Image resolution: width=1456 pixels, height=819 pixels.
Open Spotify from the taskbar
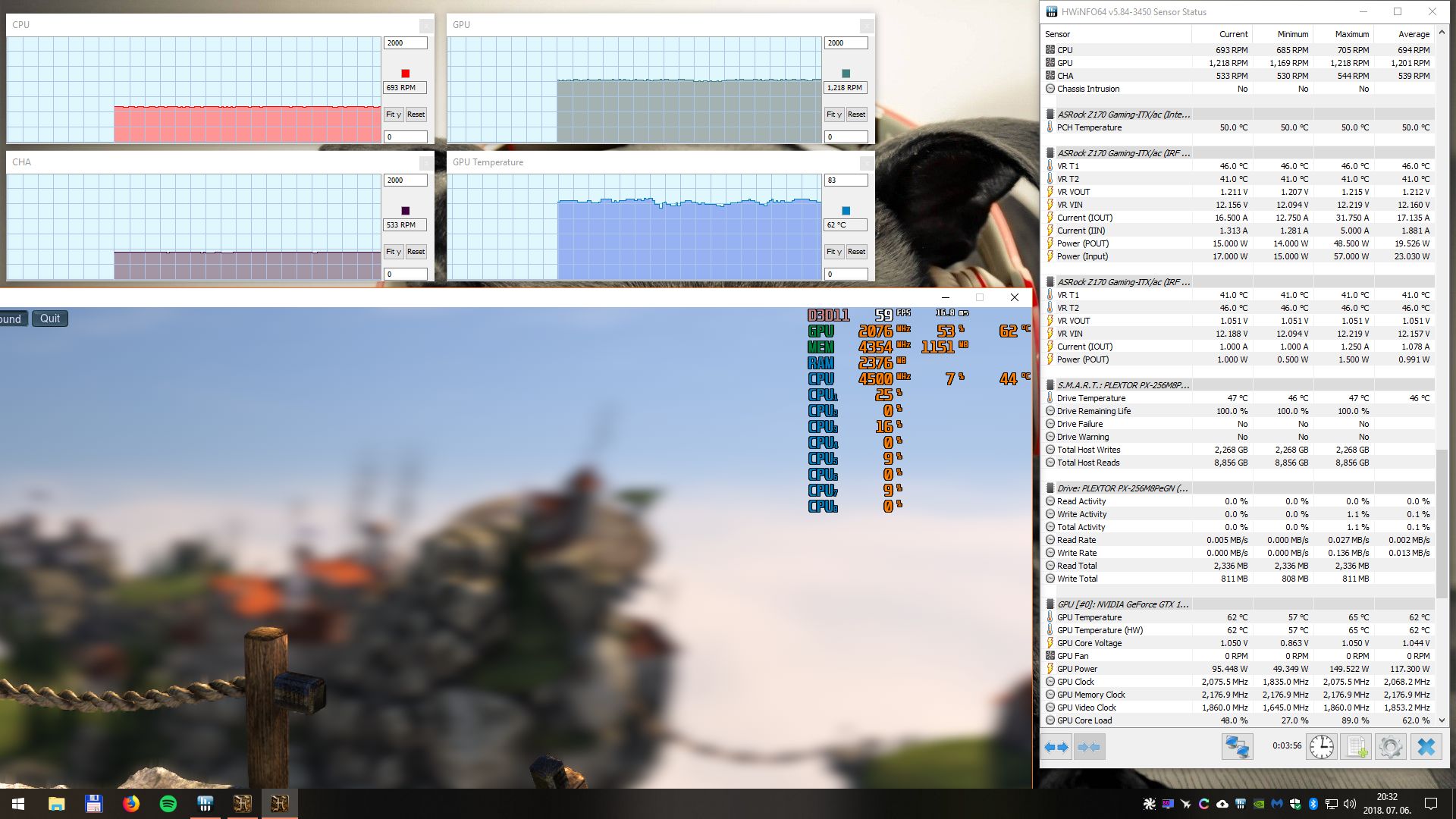click(x=168, y=804)
